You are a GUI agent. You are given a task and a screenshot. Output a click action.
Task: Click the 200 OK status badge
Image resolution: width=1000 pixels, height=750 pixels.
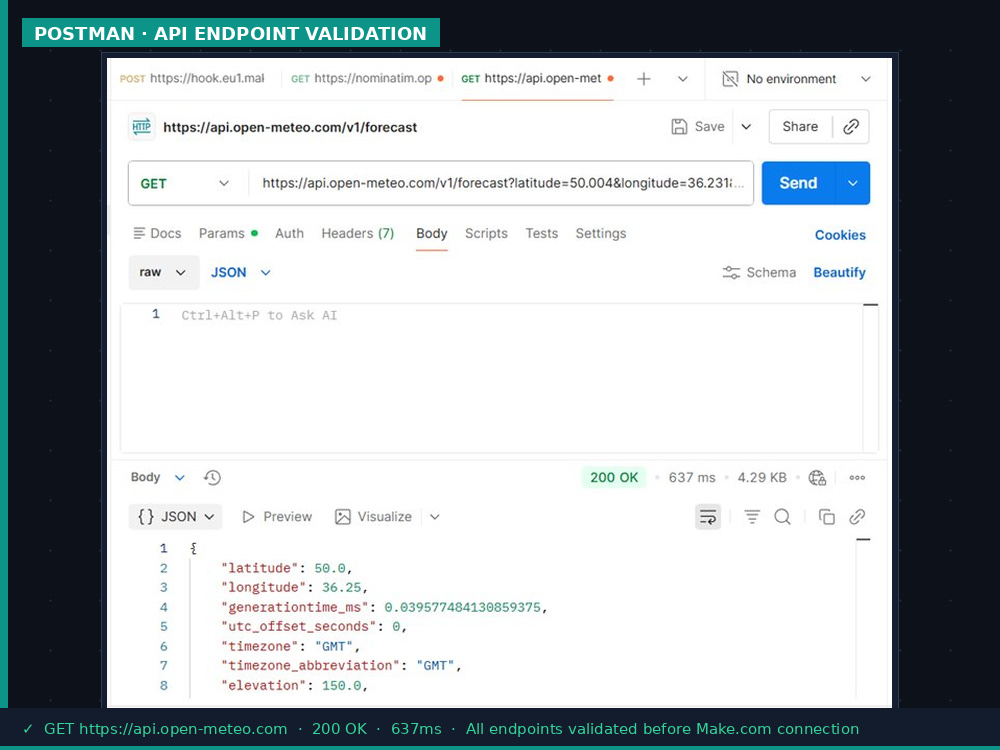614,477
